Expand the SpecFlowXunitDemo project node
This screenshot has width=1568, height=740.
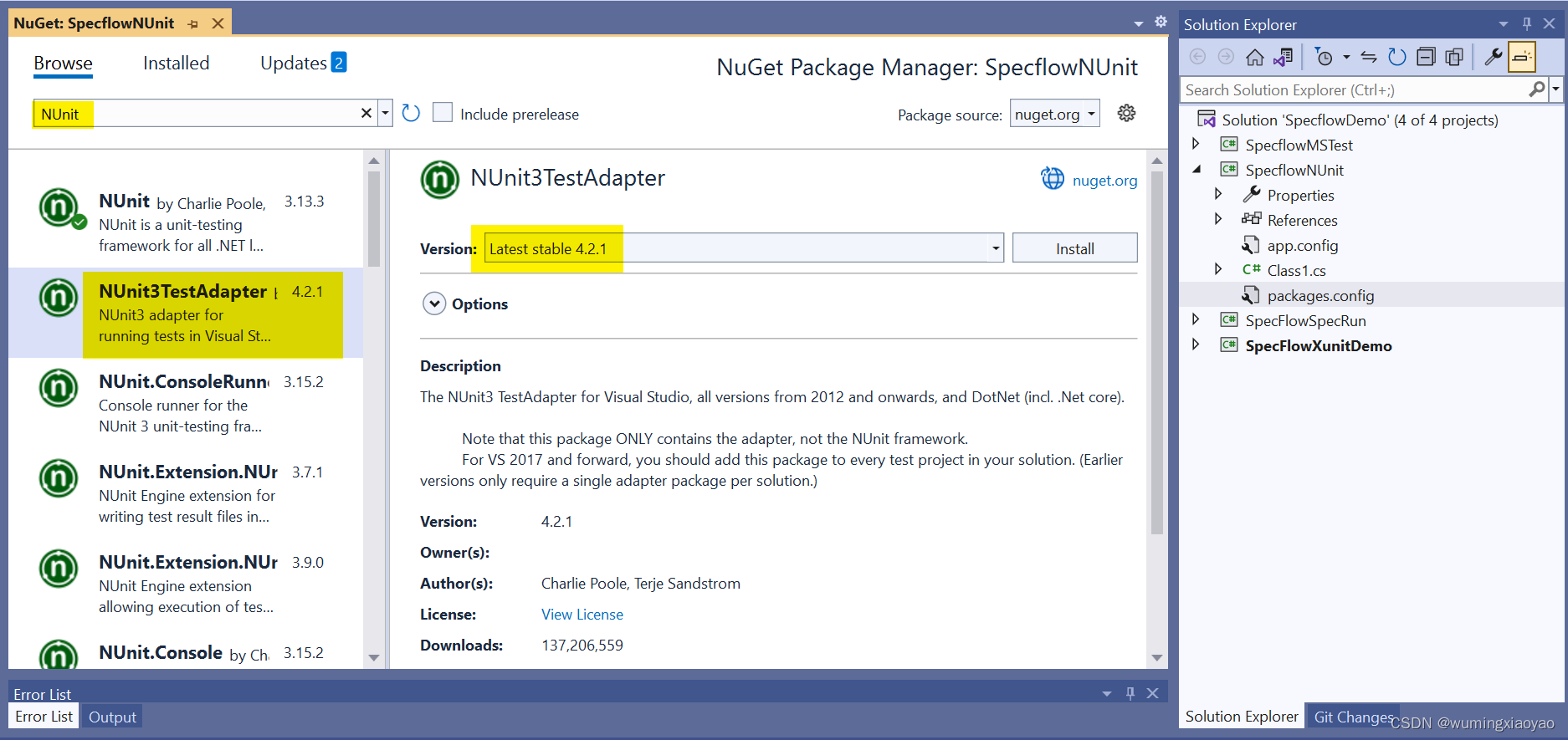pos(1196,344)
